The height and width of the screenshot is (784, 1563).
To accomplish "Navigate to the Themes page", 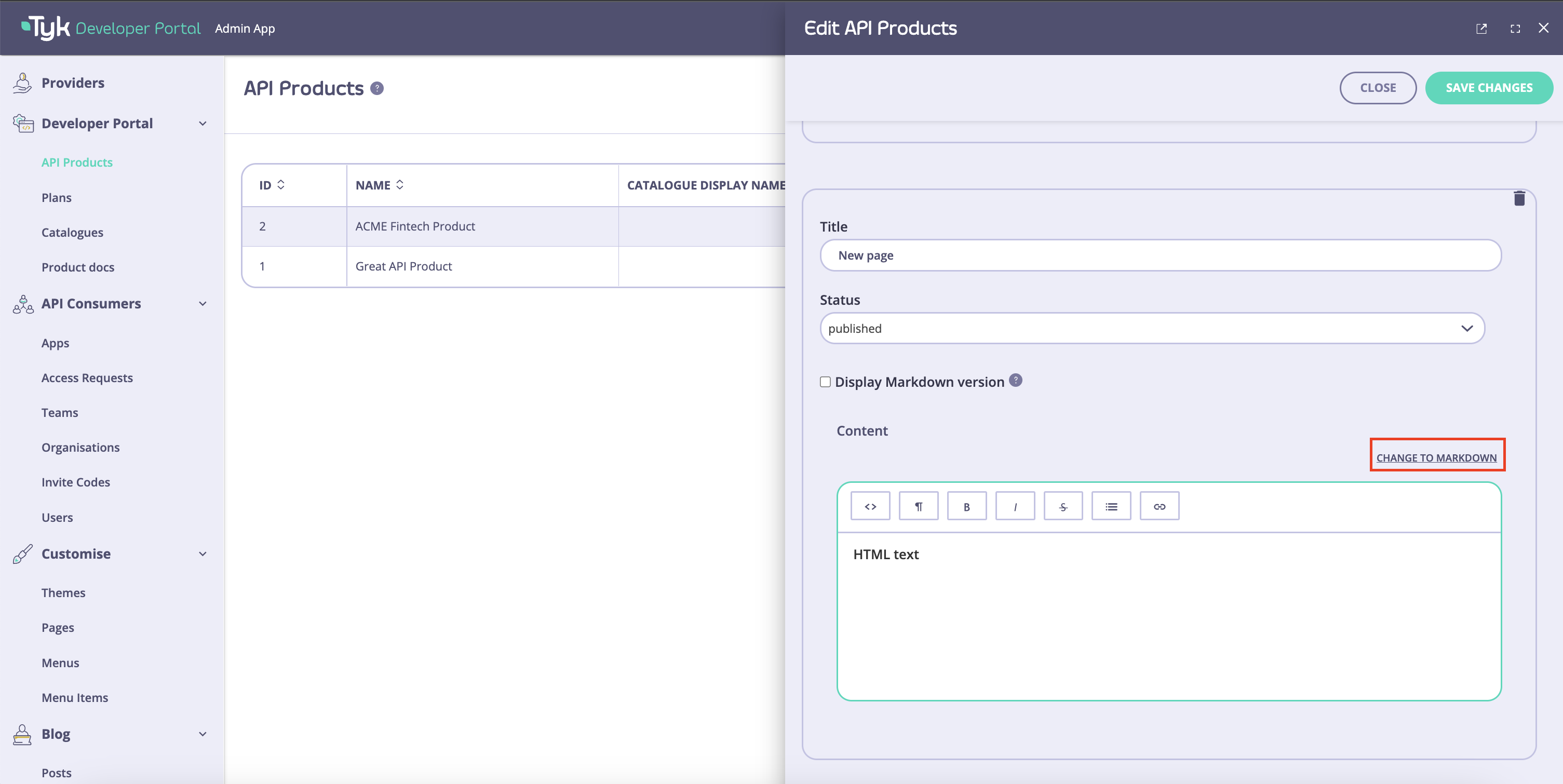I will tap(64, 592).
